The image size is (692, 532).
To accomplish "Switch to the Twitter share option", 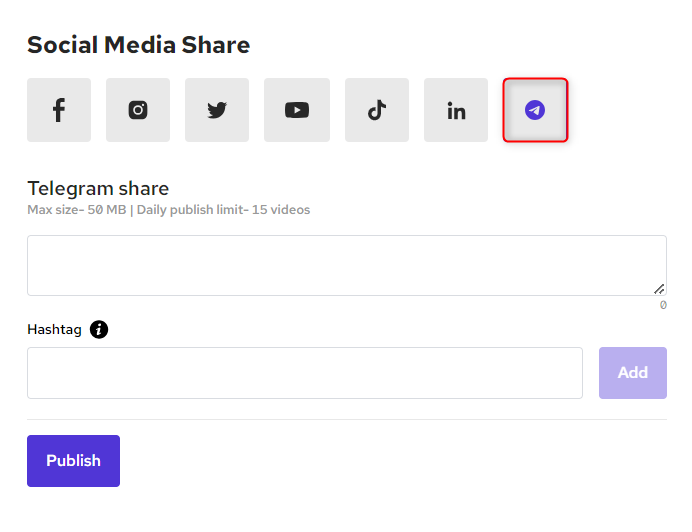I will 217,110.
